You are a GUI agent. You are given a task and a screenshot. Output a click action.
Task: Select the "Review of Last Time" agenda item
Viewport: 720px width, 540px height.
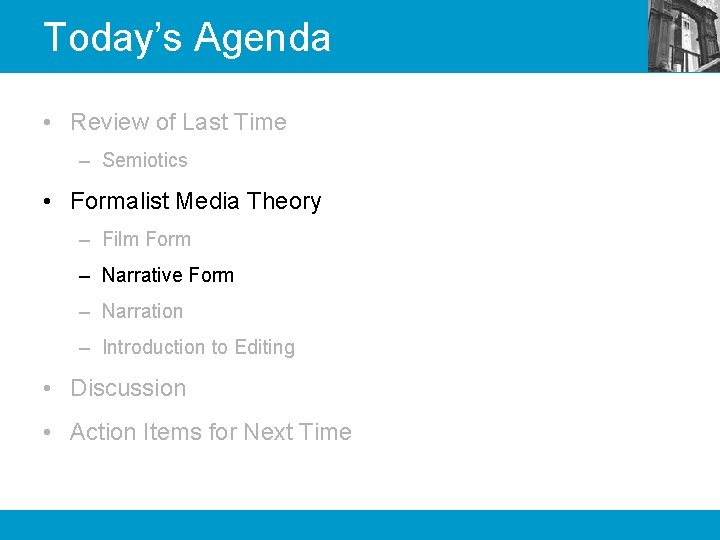178,122
